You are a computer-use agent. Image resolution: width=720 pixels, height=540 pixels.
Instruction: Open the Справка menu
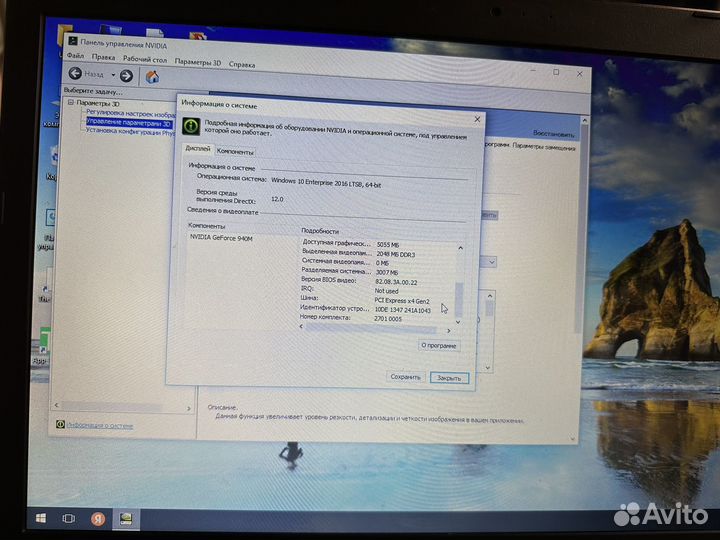pos(242,65)
